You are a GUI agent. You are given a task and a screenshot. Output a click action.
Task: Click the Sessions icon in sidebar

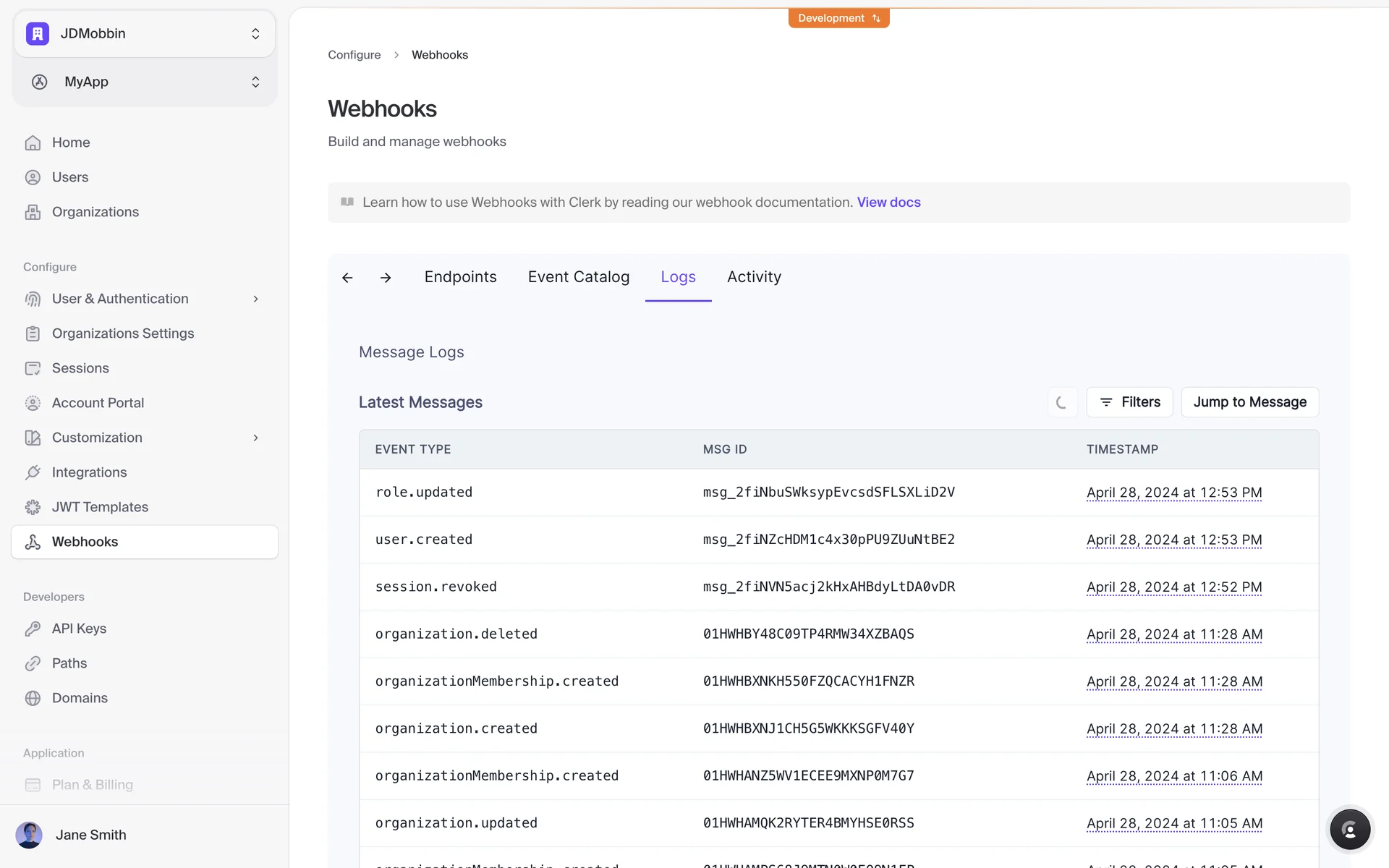pos(33,368)
